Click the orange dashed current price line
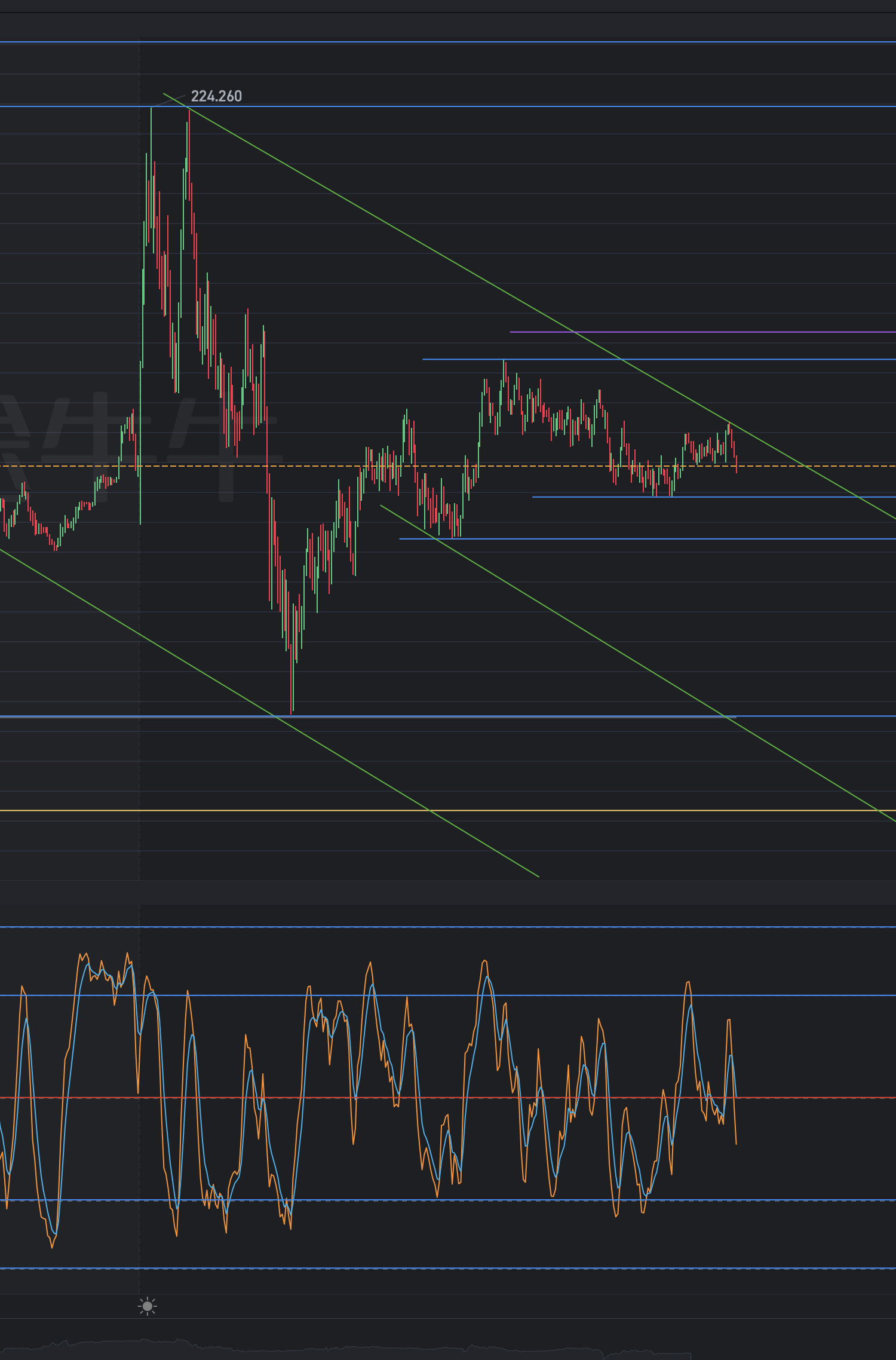Image resolution: width=896 pixels, height=1360 pixels. (x=448, y=465)
